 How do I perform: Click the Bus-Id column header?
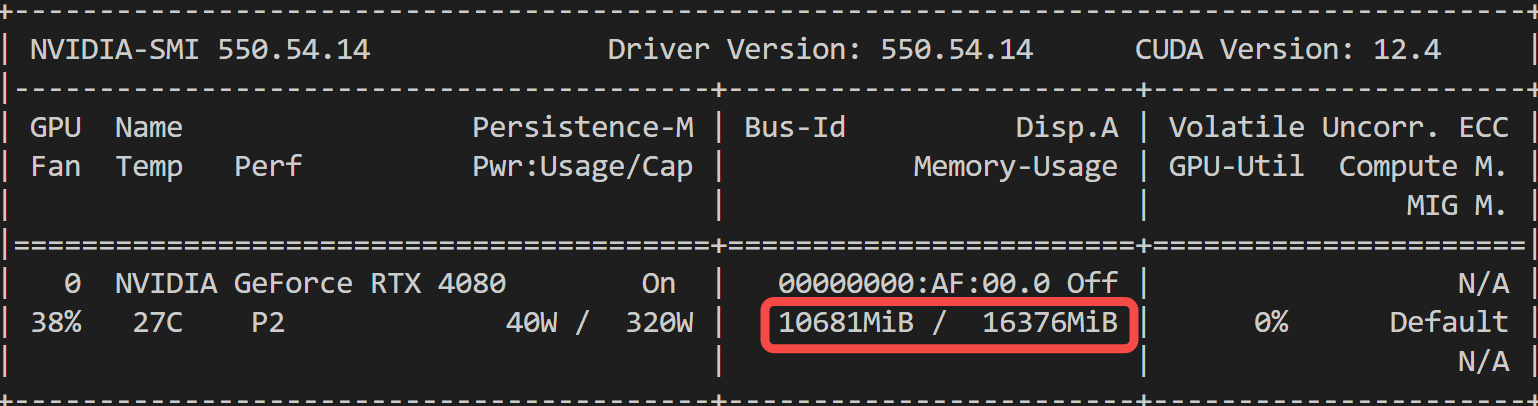click(x=795, y=127)
